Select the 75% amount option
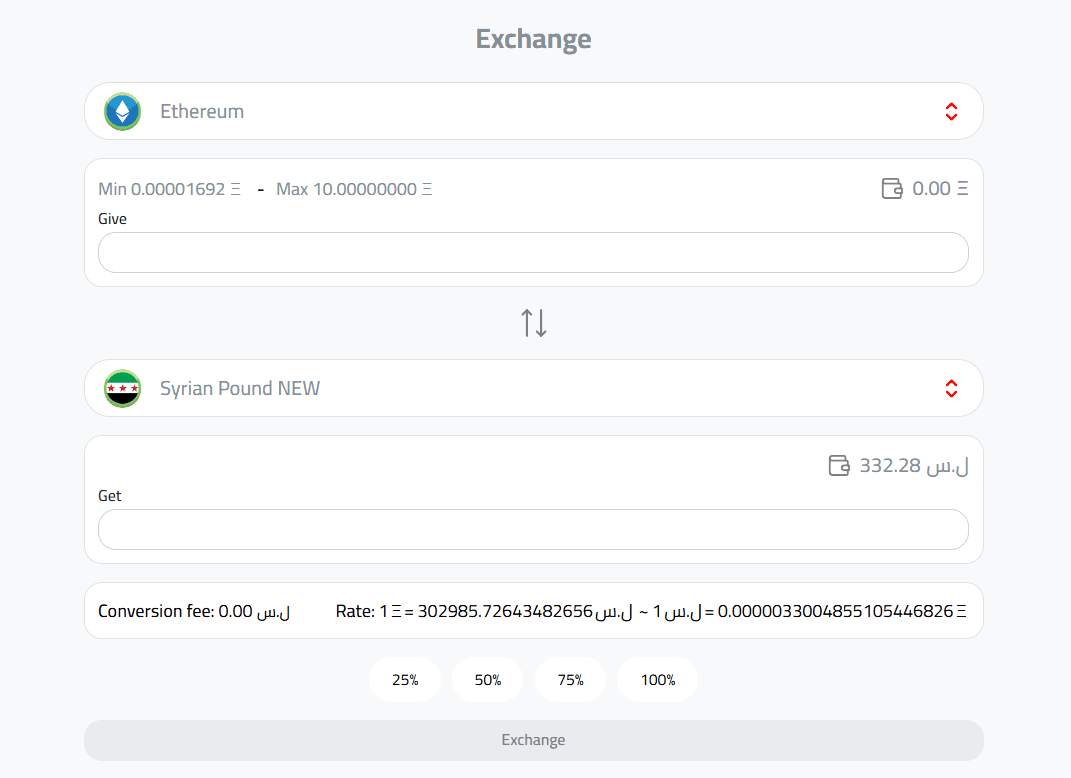Image resolution: width=1071 pixels, height=778 pixels. [570, 679]
